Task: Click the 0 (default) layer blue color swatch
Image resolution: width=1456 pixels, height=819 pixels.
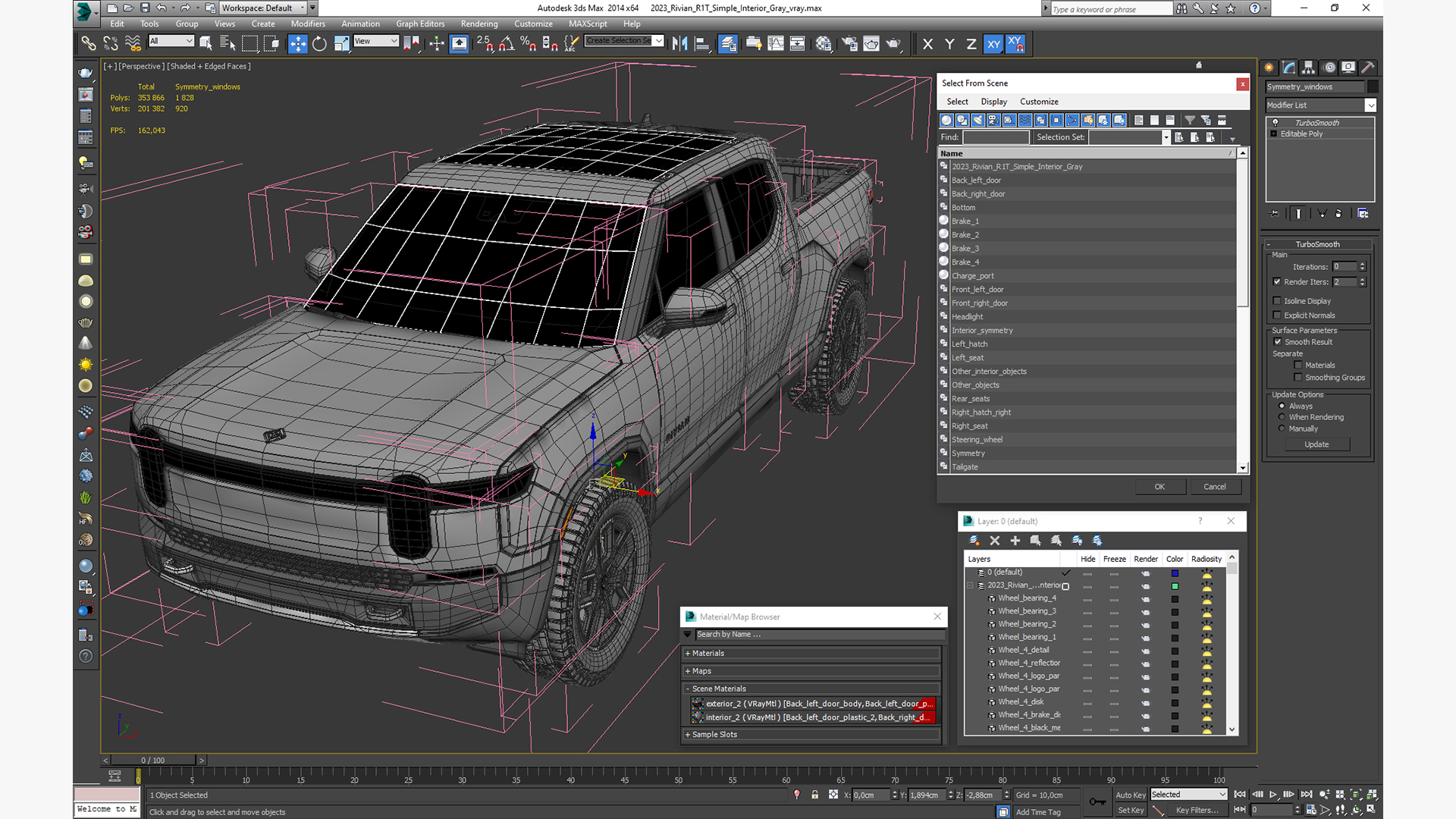Action: [x=1175, y=573]
